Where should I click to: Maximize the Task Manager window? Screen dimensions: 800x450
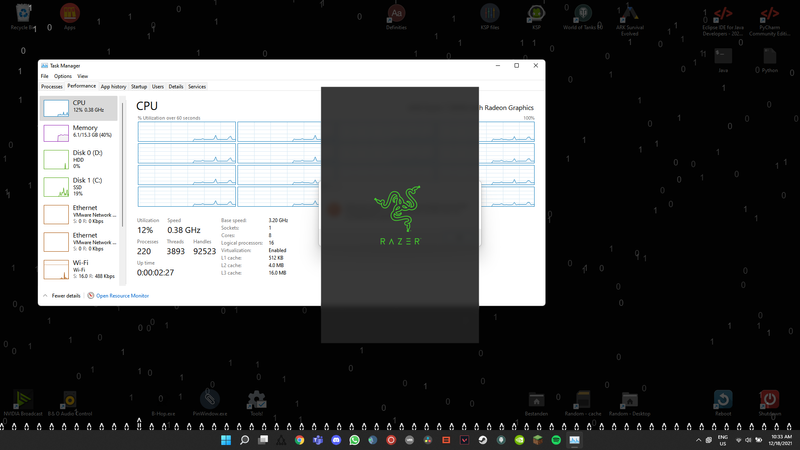(516, 65)
